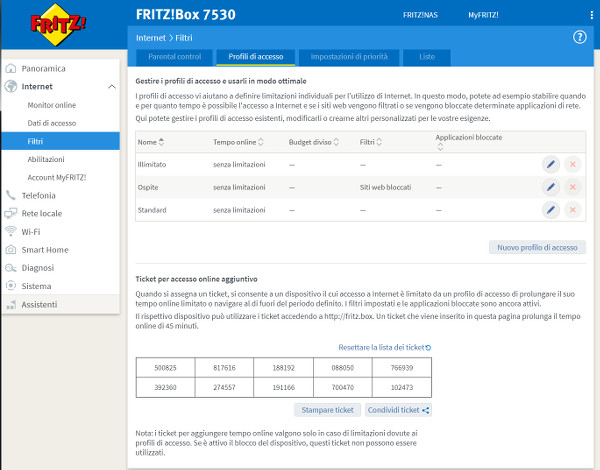Click Resettare la lista dei ticket link
Image resolution: width=600 pixels, height=470 pixels.
pos(381,348)
